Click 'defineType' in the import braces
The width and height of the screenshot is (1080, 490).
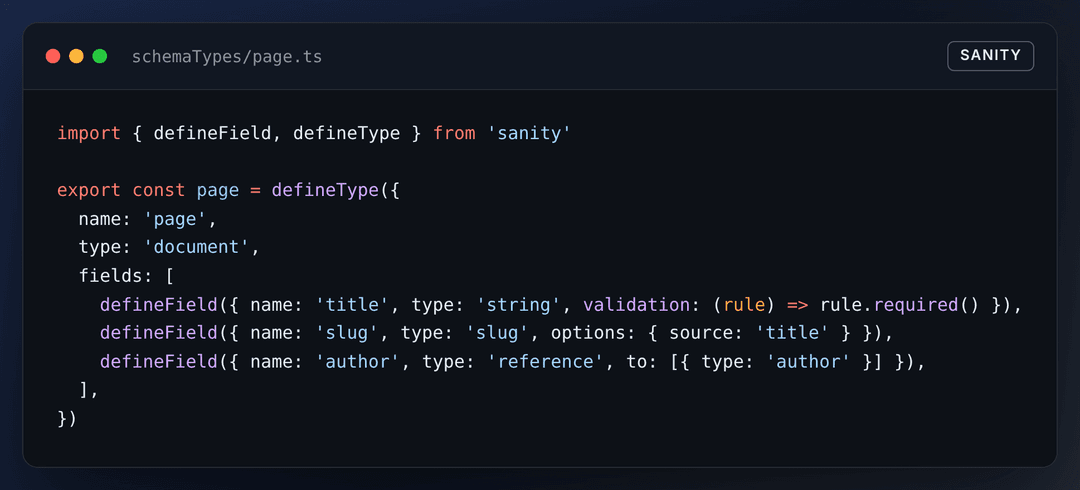346,133
